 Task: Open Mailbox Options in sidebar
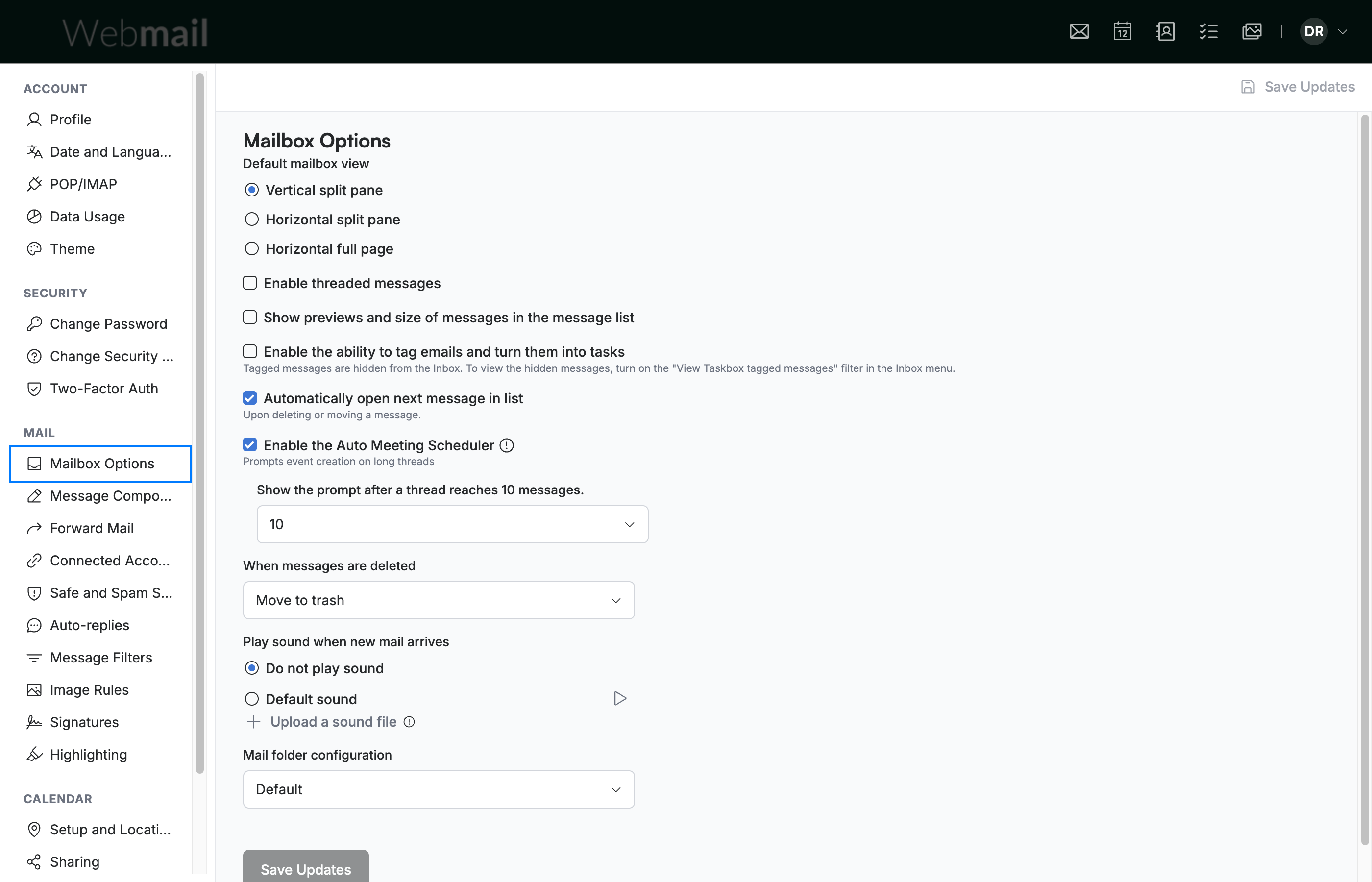click(100, 464)
